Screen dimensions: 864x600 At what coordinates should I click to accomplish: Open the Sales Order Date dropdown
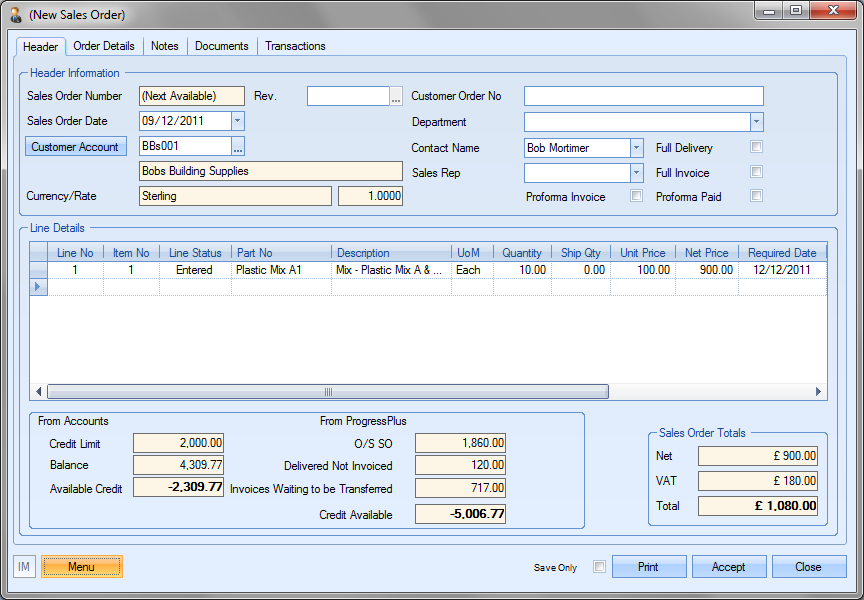(x=237, y=121)
